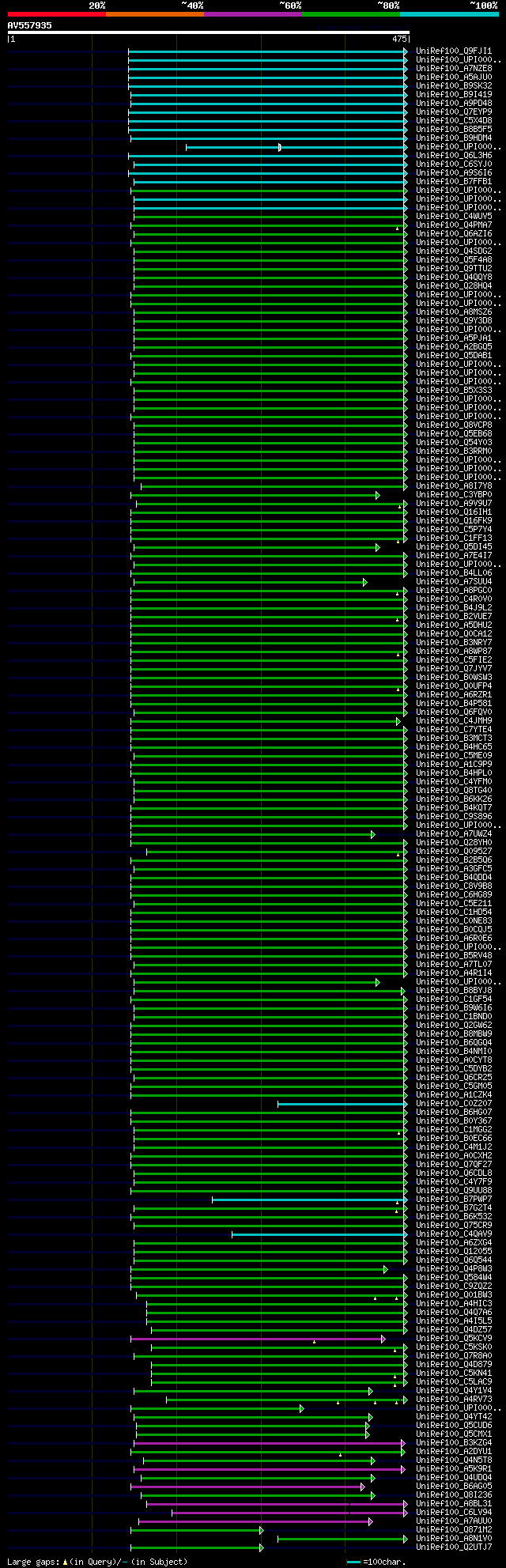Click the Large gaps legend text
The width and height of the screenshot is (506, 1568).
pos(97,1562)
